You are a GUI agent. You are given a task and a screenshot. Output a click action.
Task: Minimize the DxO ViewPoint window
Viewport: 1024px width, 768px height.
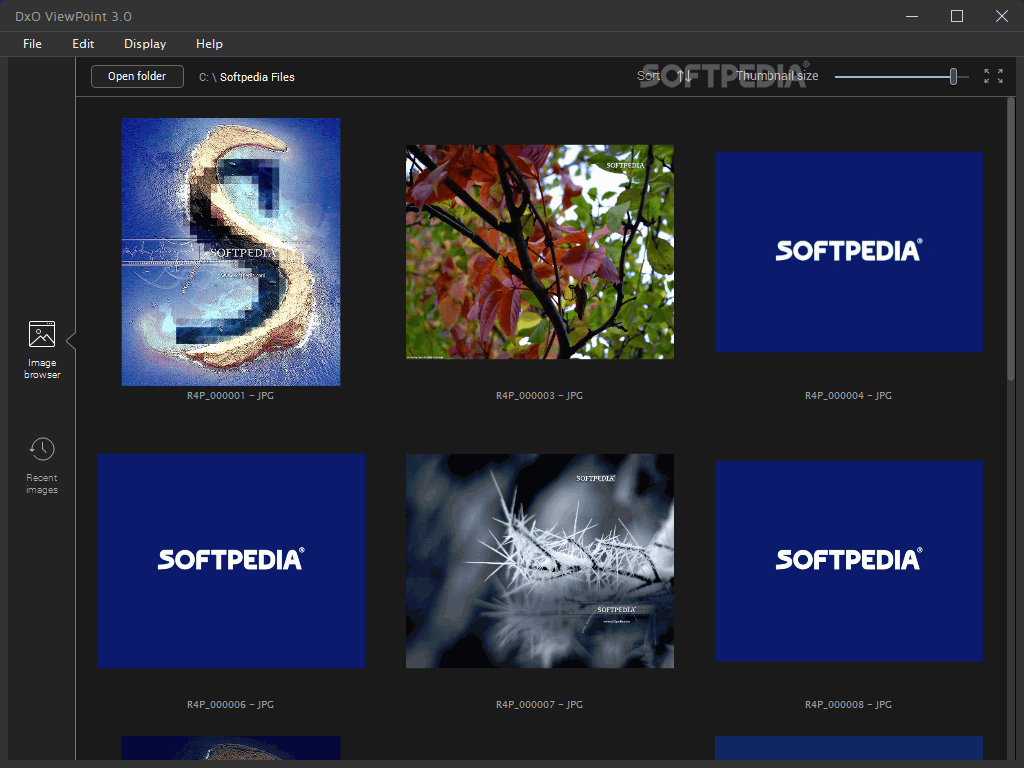912,16
